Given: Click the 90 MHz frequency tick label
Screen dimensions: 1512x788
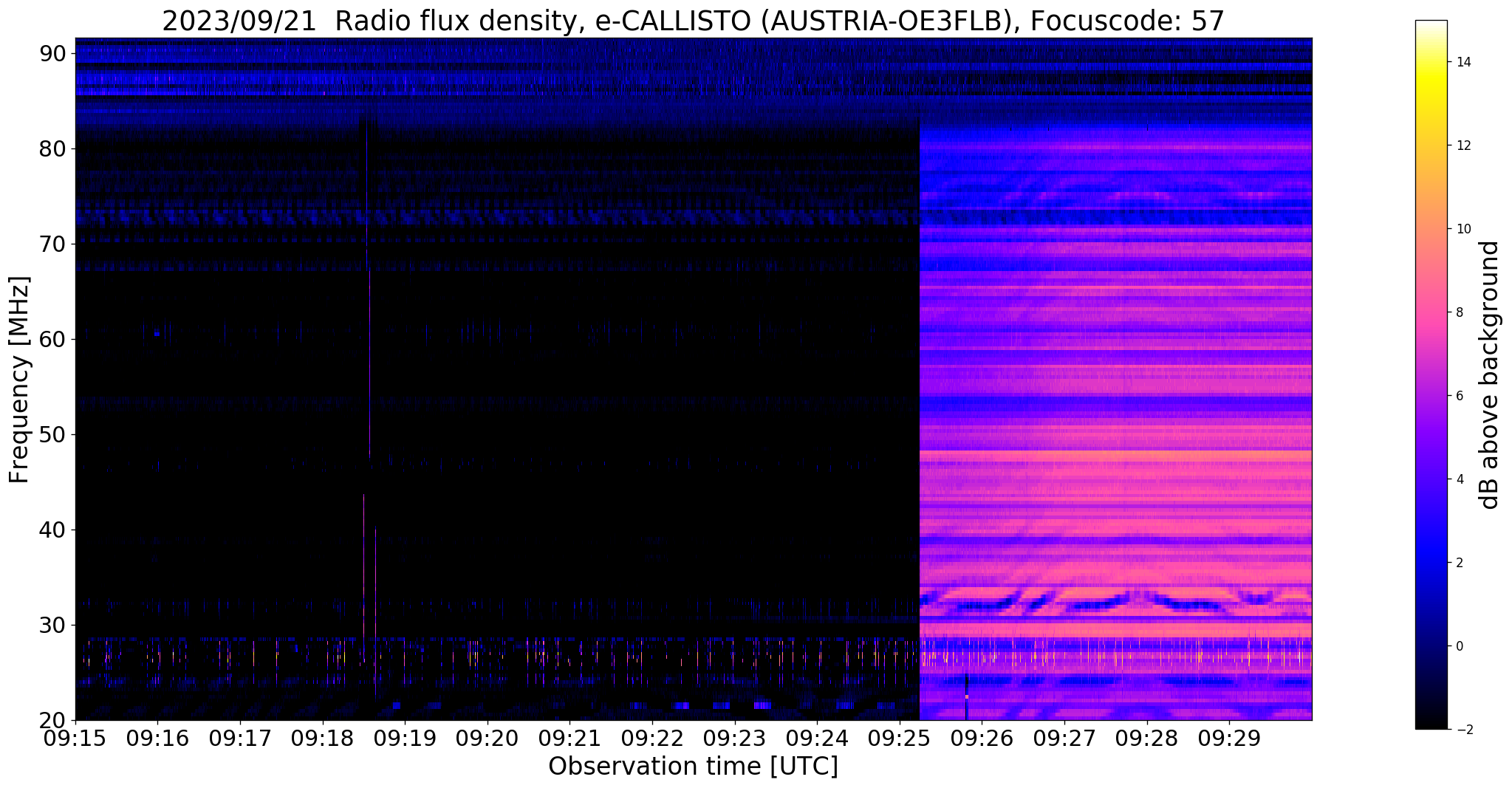Looking at the screenshot, I should coord(53,53).
